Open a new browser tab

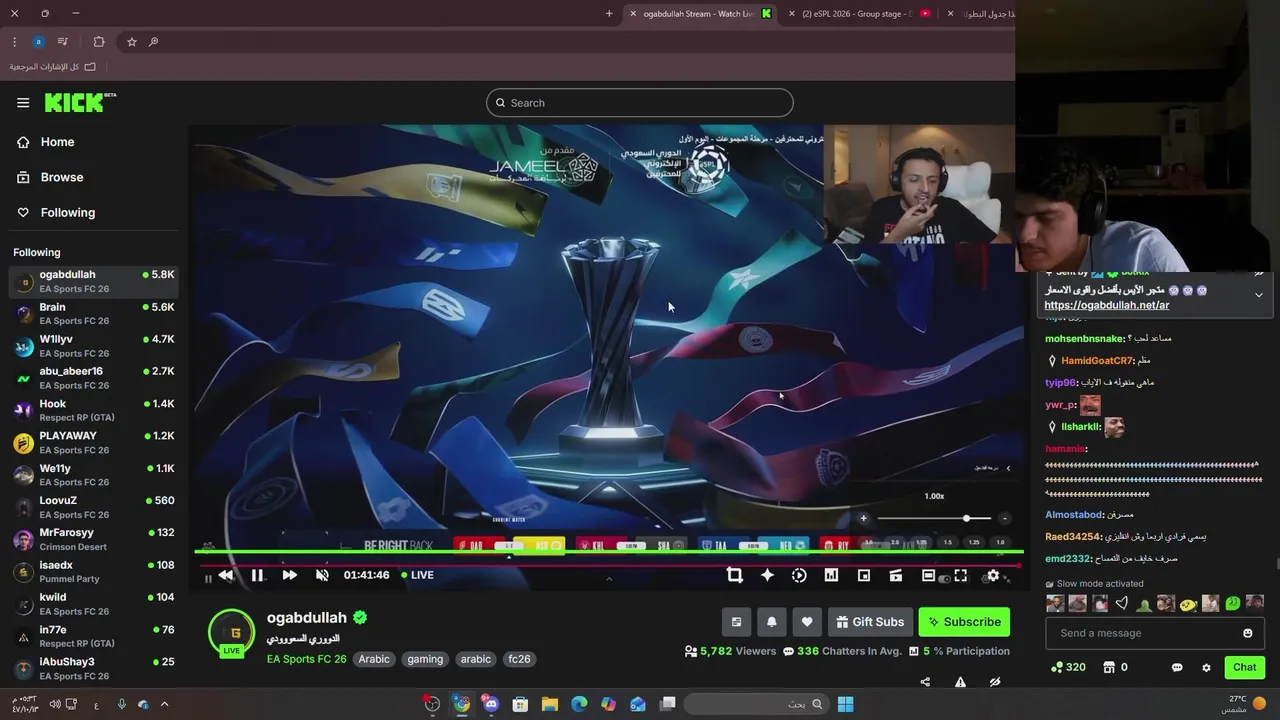609,14
